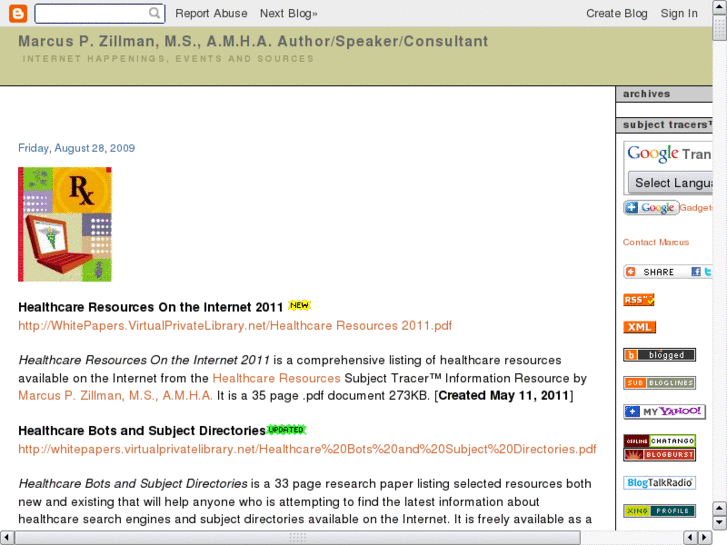Image resolution: width=727 pixels, height=545 pixels.
Task: Click Report Abuse in the navbar
Action: tap(211, 13)
